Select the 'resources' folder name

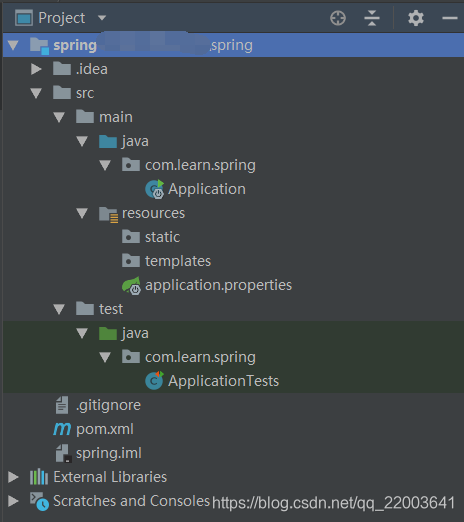[153, 213]
